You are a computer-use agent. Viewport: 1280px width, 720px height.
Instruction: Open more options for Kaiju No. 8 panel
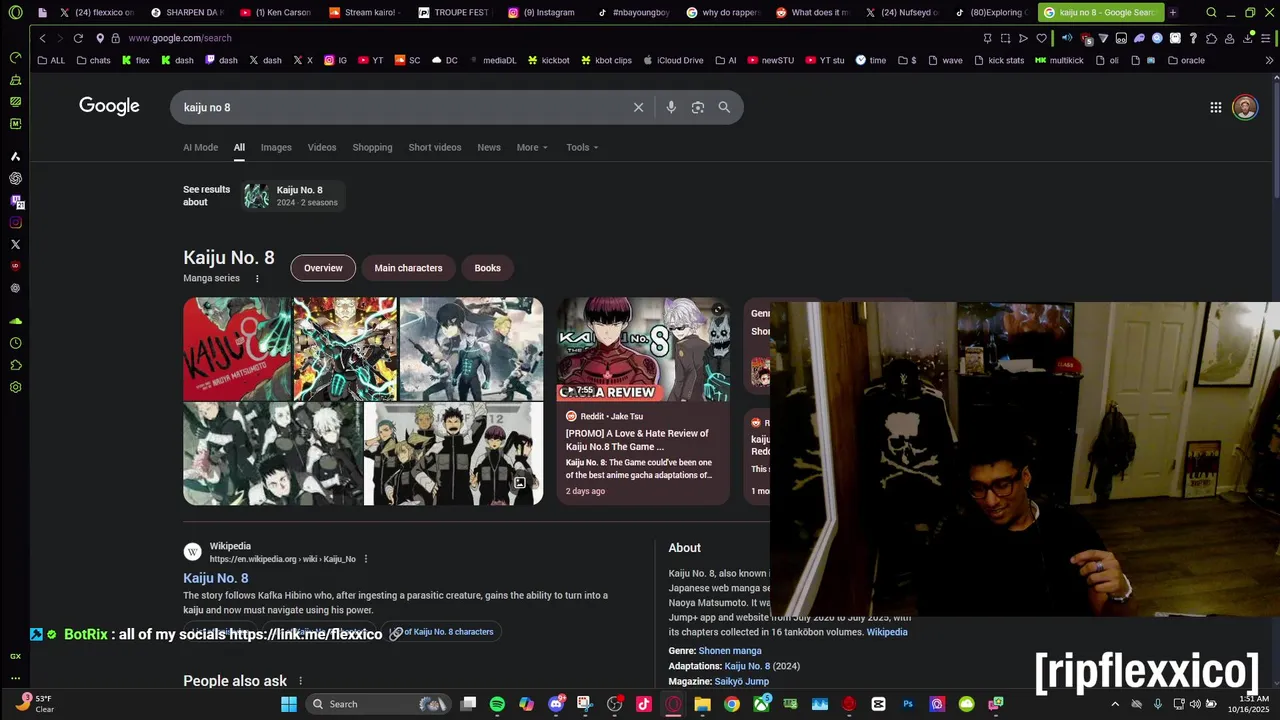click(x=257, y=279)
